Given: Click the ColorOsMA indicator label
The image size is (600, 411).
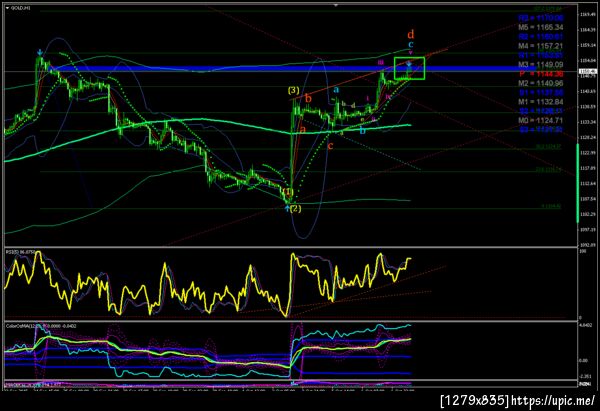Looking at the screenshot, I should tap(41, 326).
